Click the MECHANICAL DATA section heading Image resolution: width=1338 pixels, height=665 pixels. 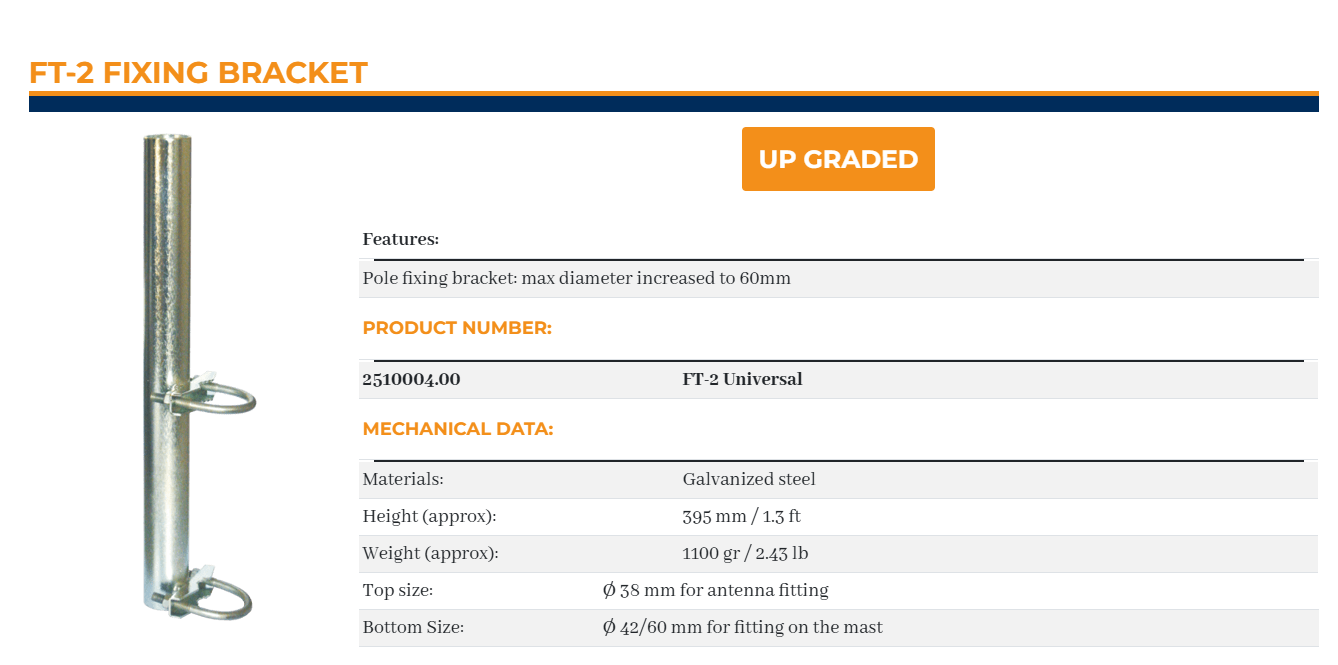(x=458, y=429)
